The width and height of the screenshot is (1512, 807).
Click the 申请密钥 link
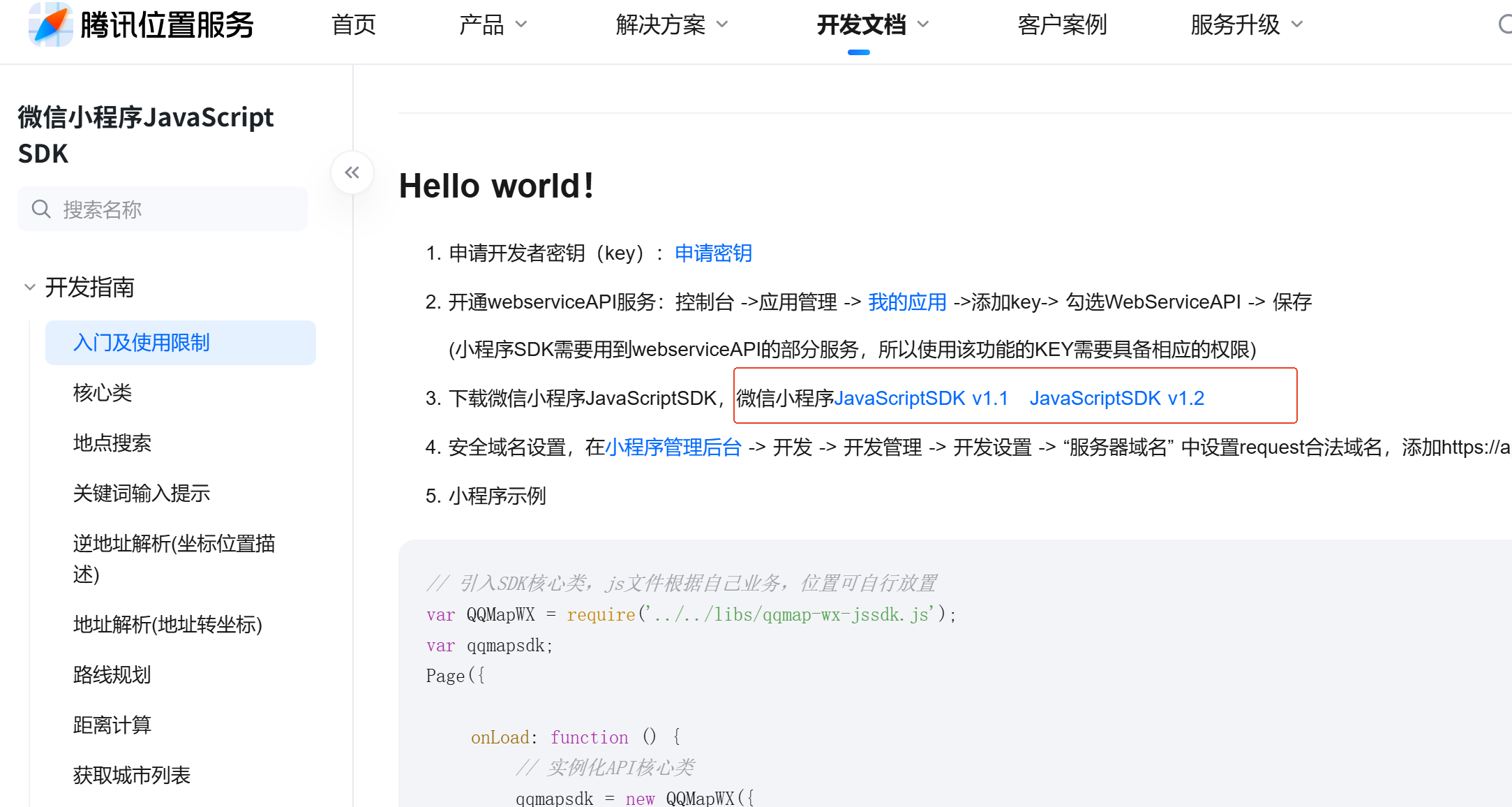point(713,253)
